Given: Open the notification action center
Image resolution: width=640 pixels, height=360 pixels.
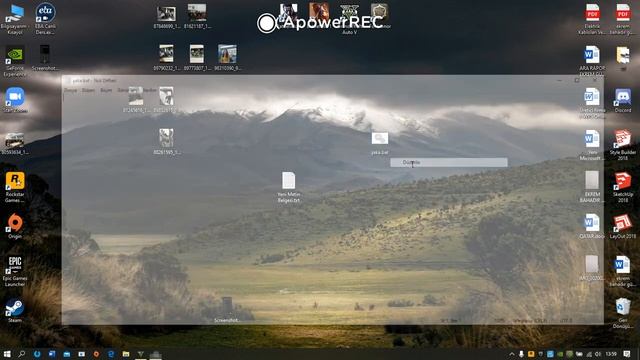Looking at the screenshot, I should tap(627, 354).
